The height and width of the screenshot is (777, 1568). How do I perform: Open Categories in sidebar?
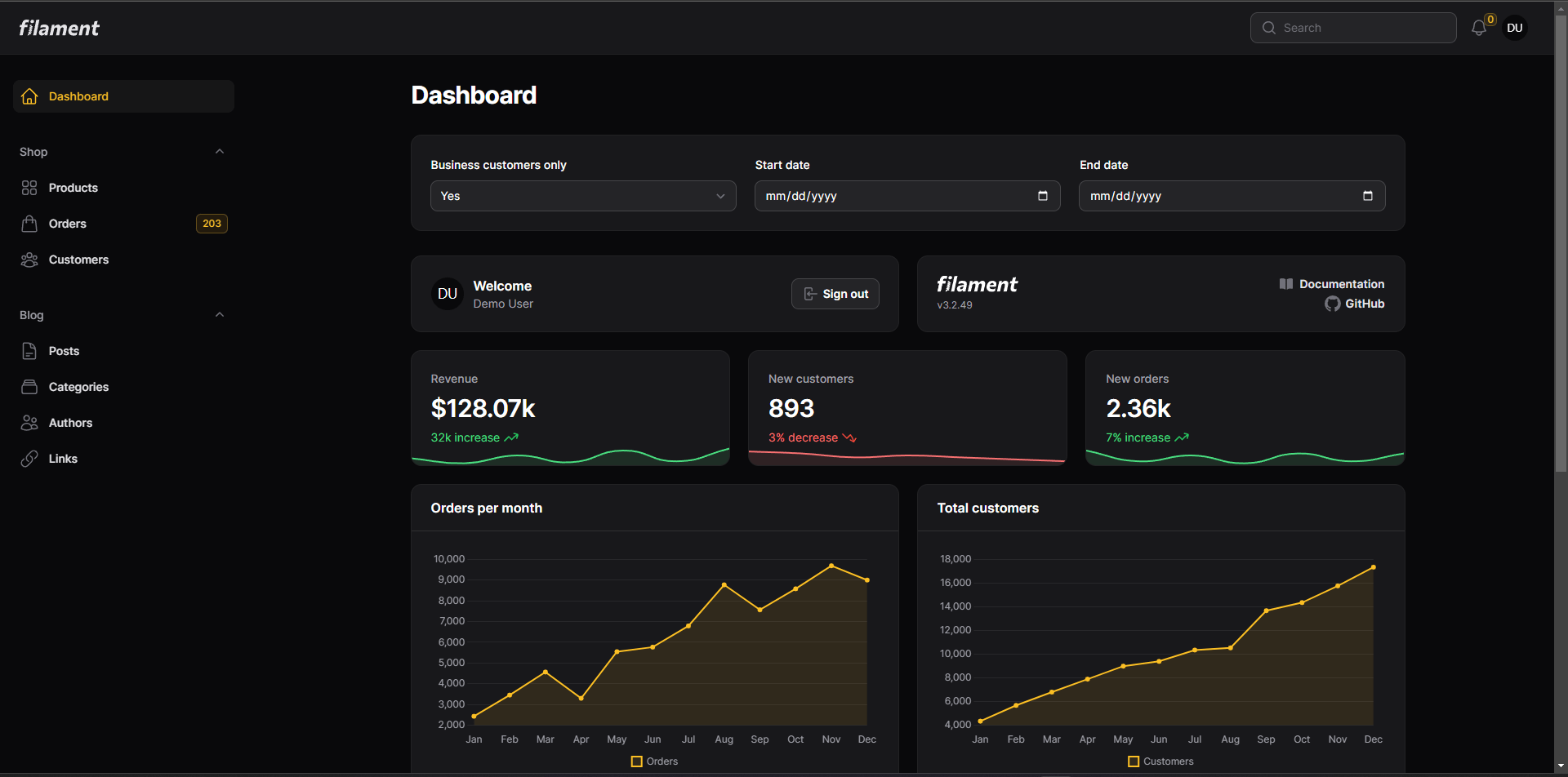tap(123, 387)
